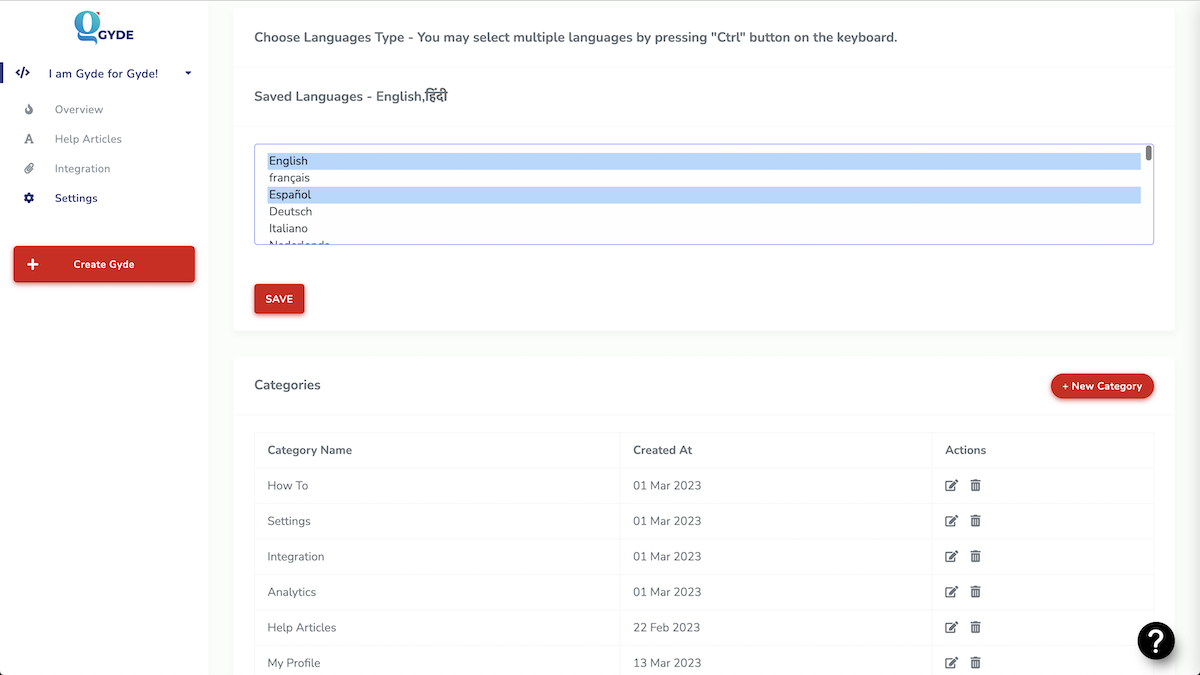The width and height of the screenshot is (1200, 675).
Task: Click the Integration paperclip icon
Action: (x=29, y=169)
